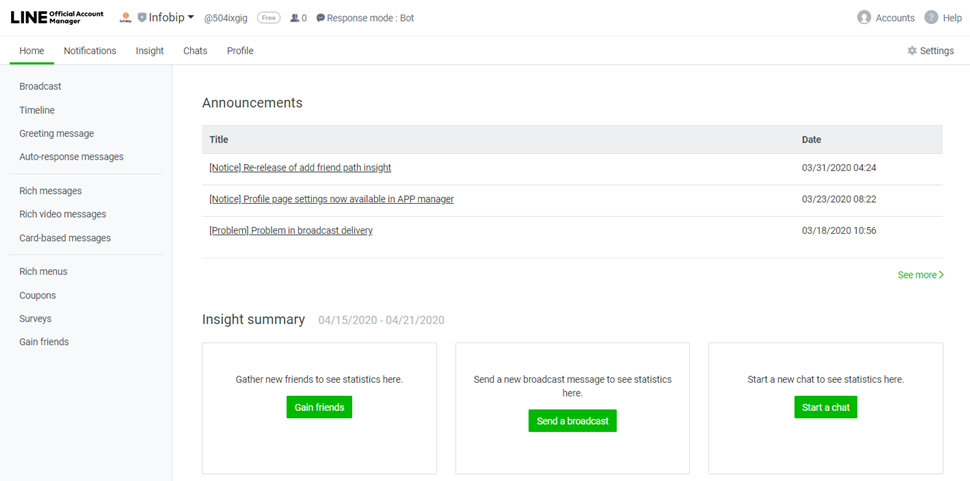Click the shield badge next to Infobip

142,18
